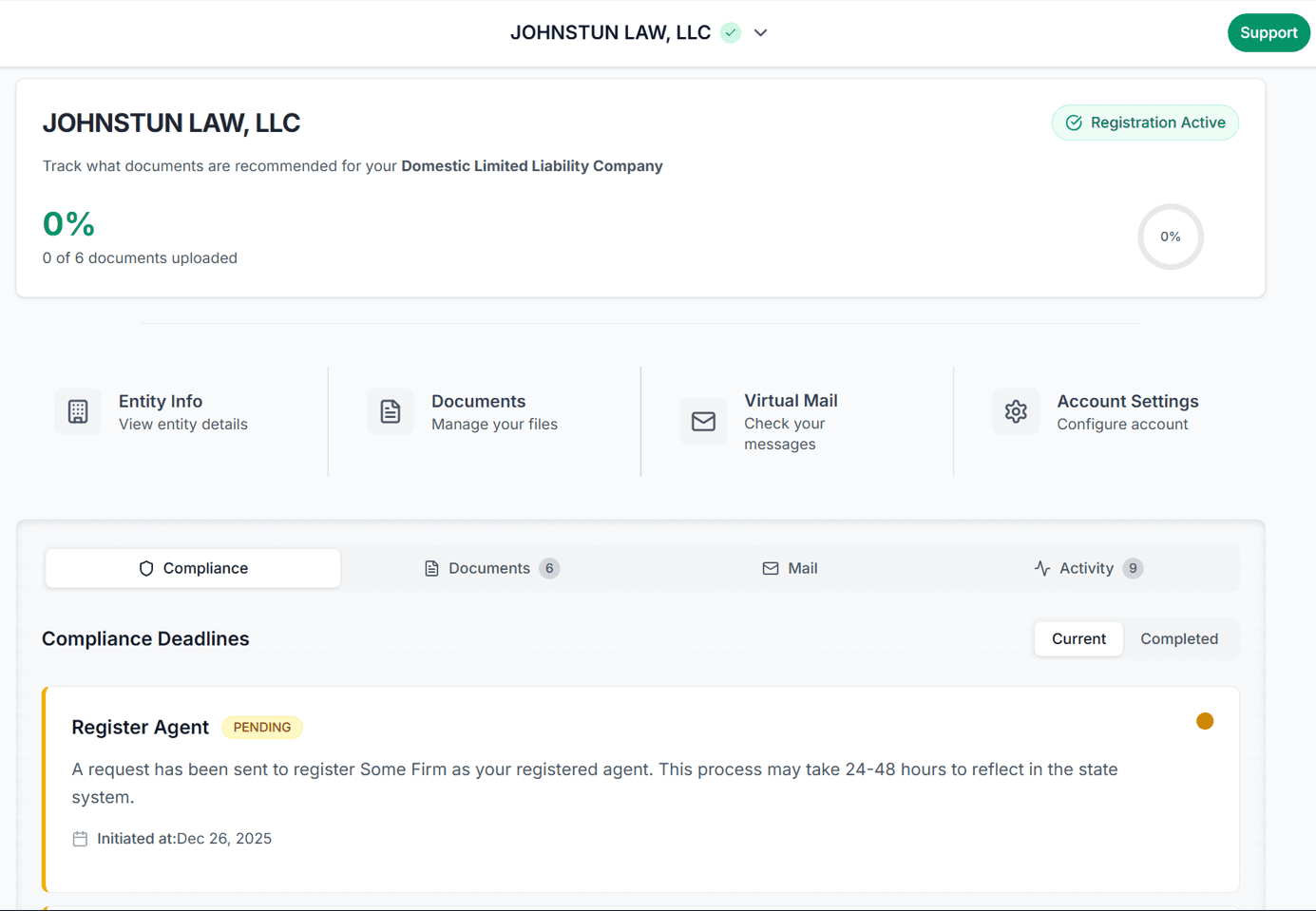The height and width of the screenshot is (911, 1316).
Task: Click the Registration Active status badge
Action: point(1145,123)
